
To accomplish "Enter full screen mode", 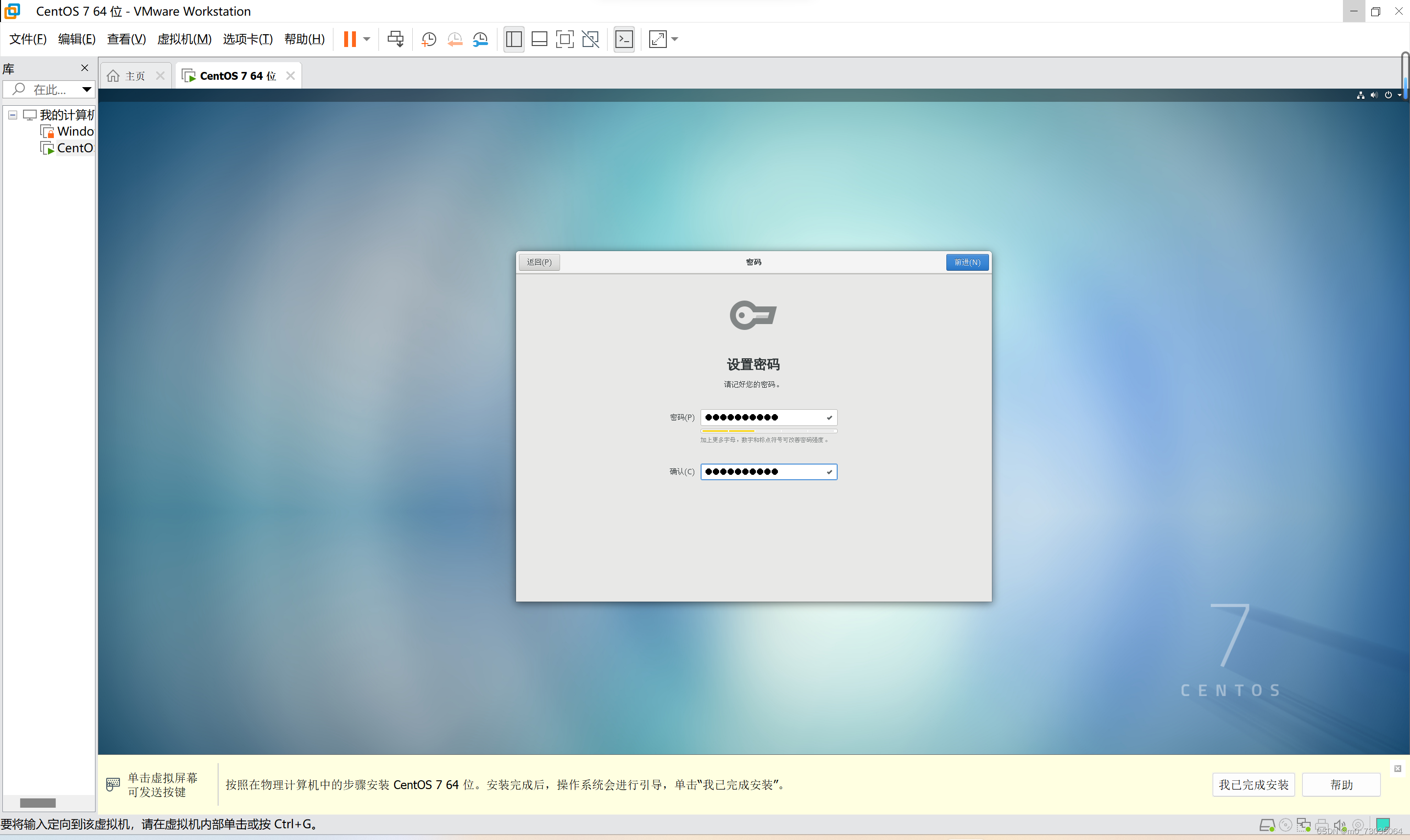I will coord(565,39).
